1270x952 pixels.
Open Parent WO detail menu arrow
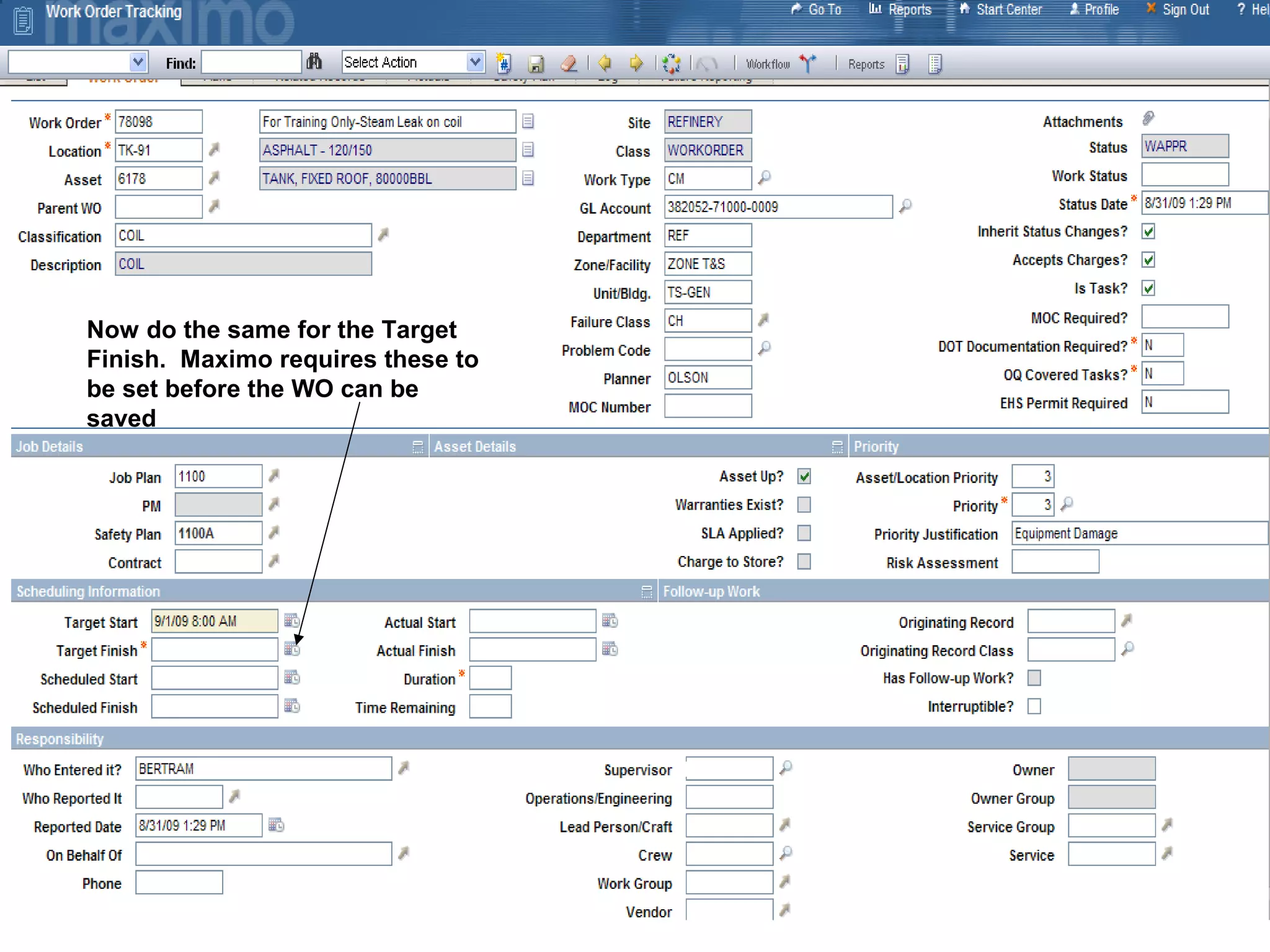coord(215,206)
